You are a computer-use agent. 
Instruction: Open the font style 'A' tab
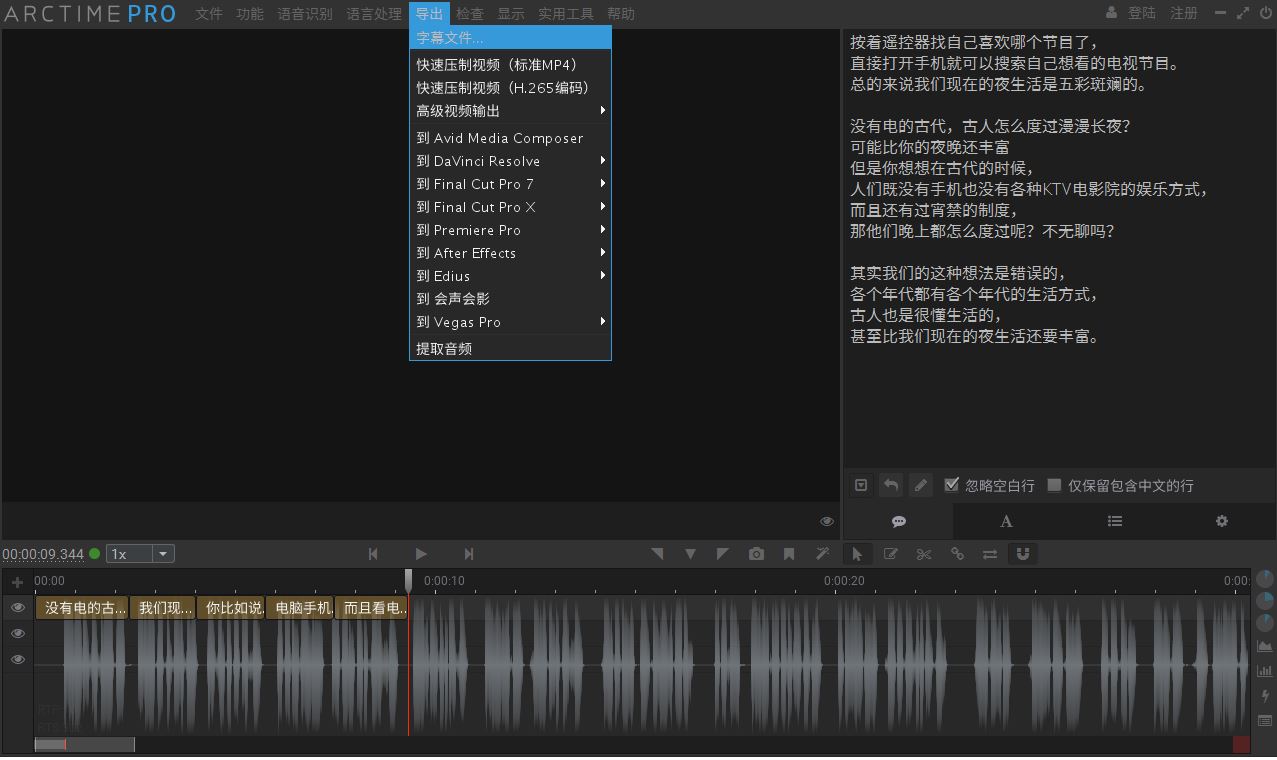click(1007, 521)
